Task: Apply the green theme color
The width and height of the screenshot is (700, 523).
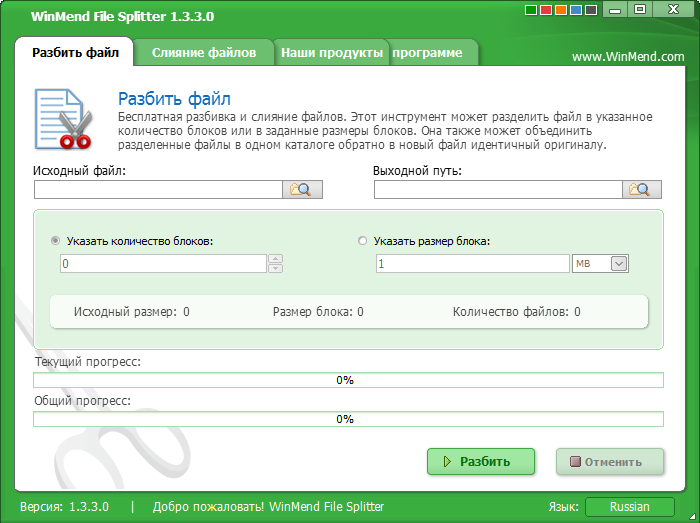Action: coord(532,10)
